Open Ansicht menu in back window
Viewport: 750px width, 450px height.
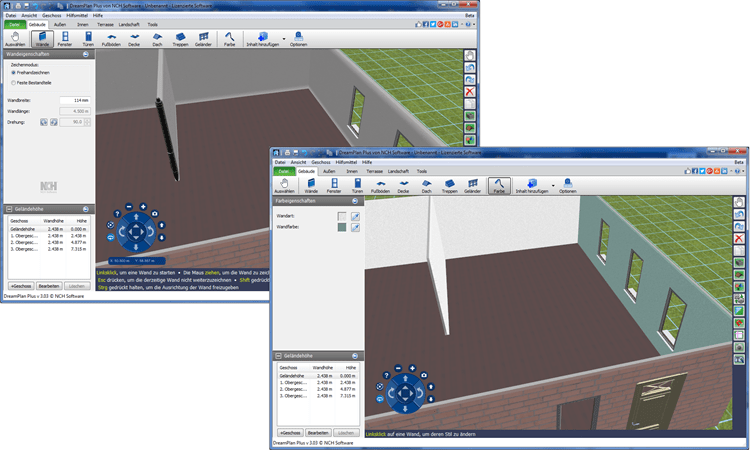tap(29, 15)
